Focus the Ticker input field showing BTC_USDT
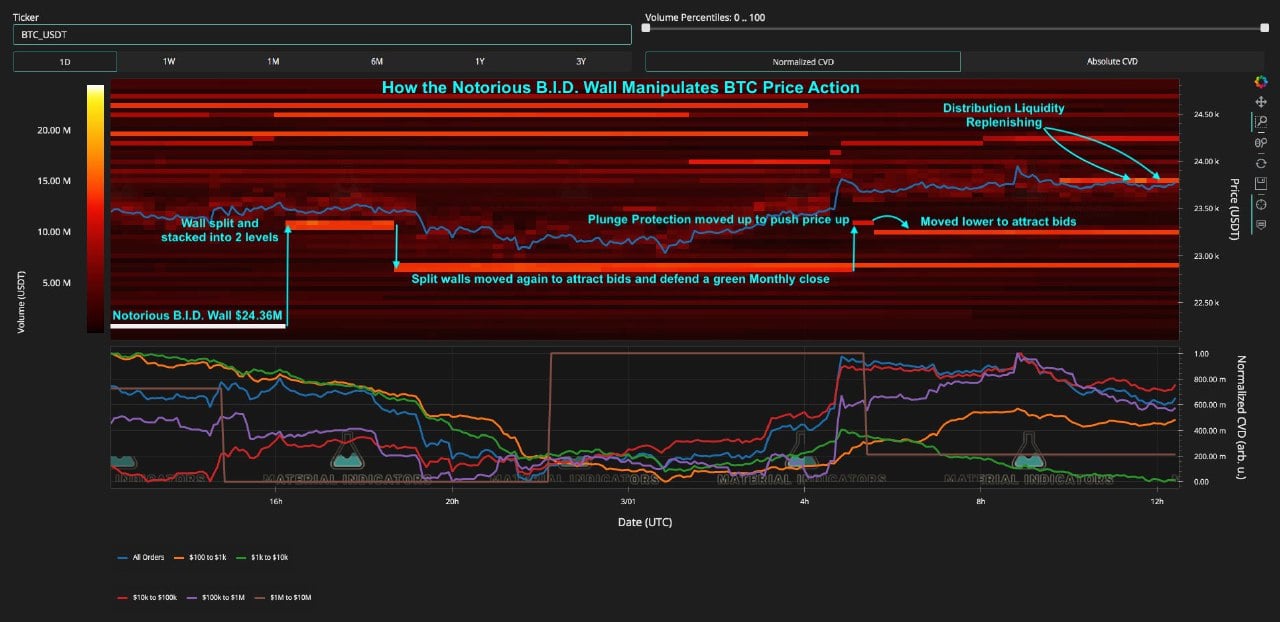Viewport: 1280px width, 622px height. point(322,34)
